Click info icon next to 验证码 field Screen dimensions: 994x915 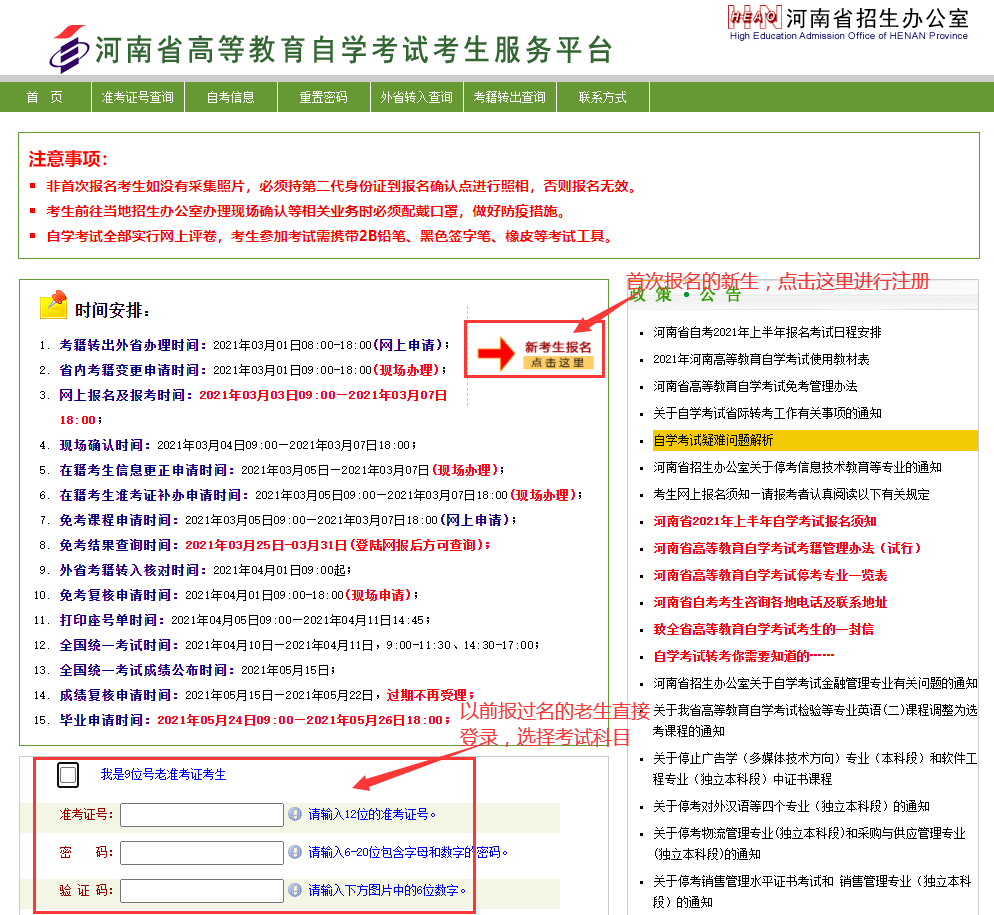click(295, 890)
